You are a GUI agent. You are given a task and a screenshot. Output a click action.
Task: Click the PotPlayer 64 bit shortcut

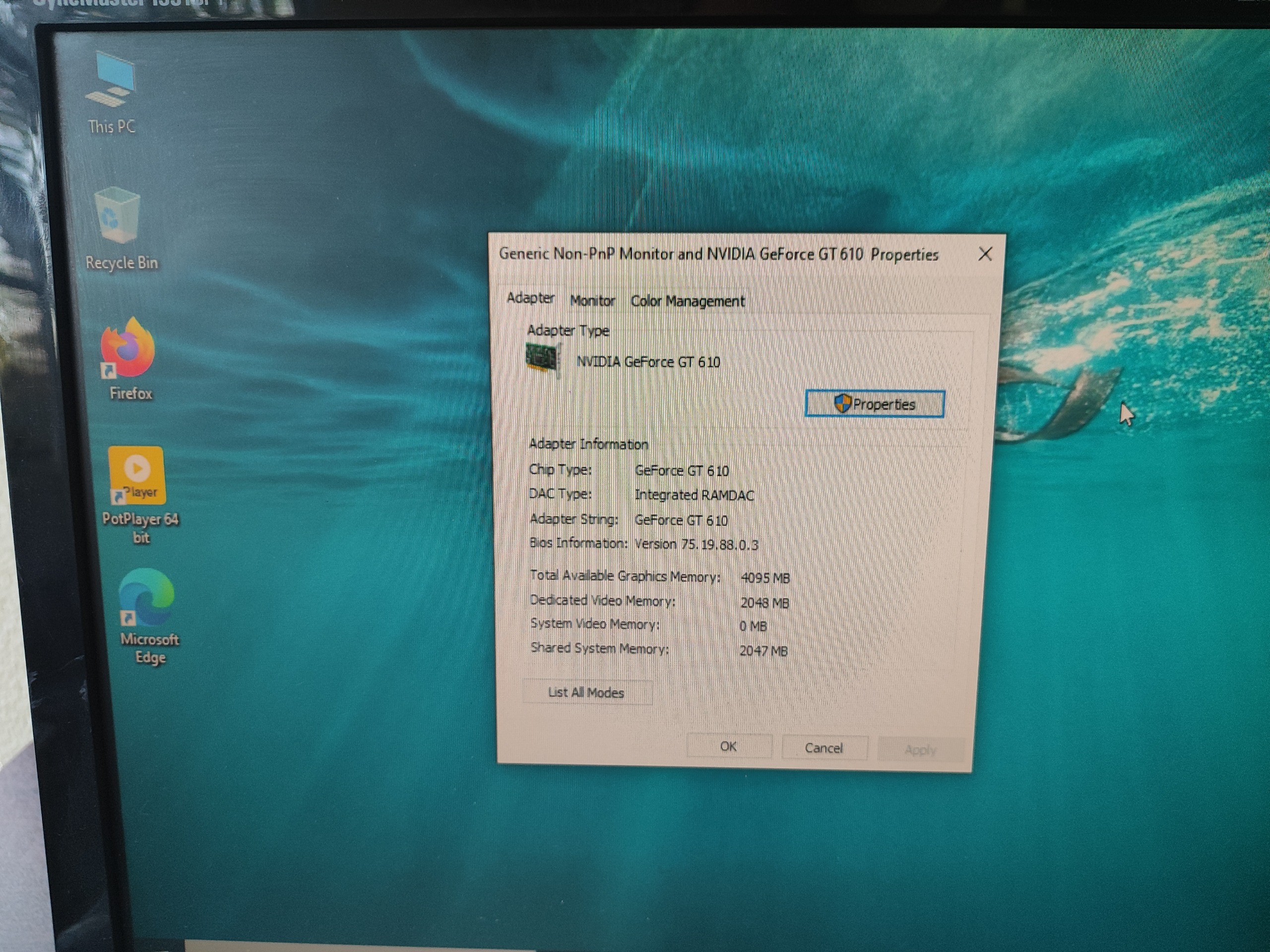[136, 476]
